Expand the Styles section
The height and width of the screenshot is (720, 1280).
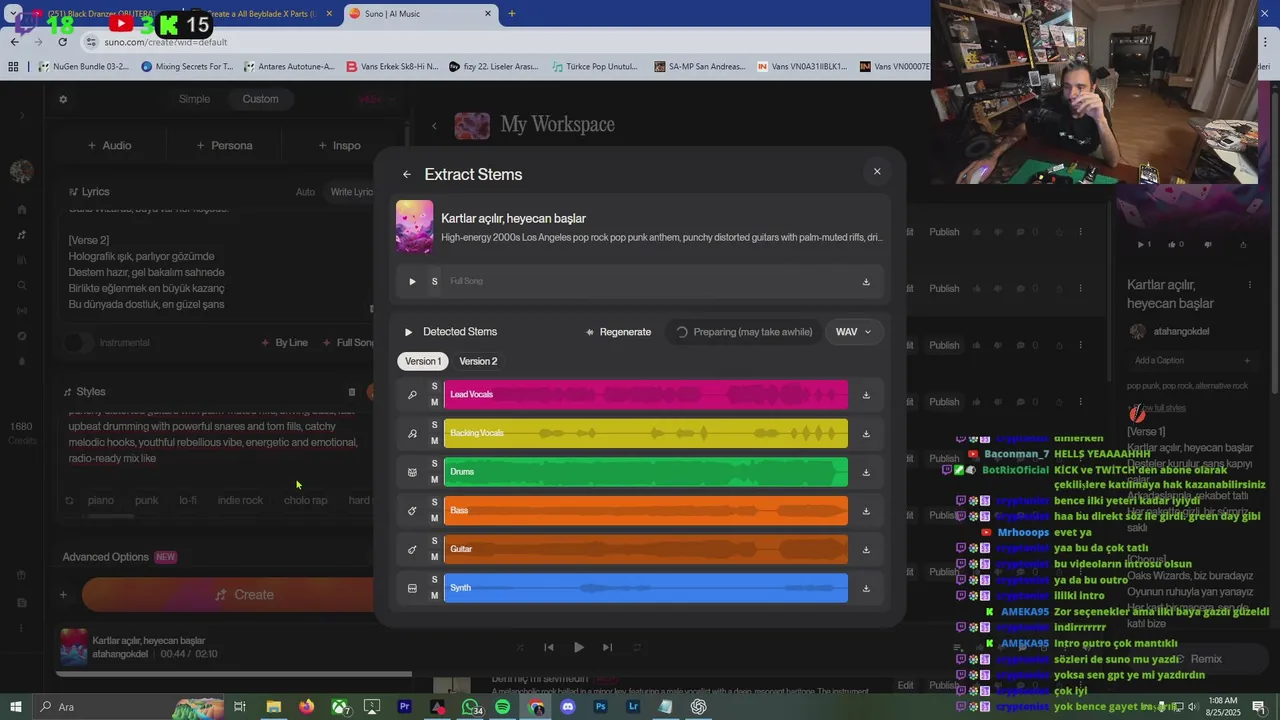point(84,392)
